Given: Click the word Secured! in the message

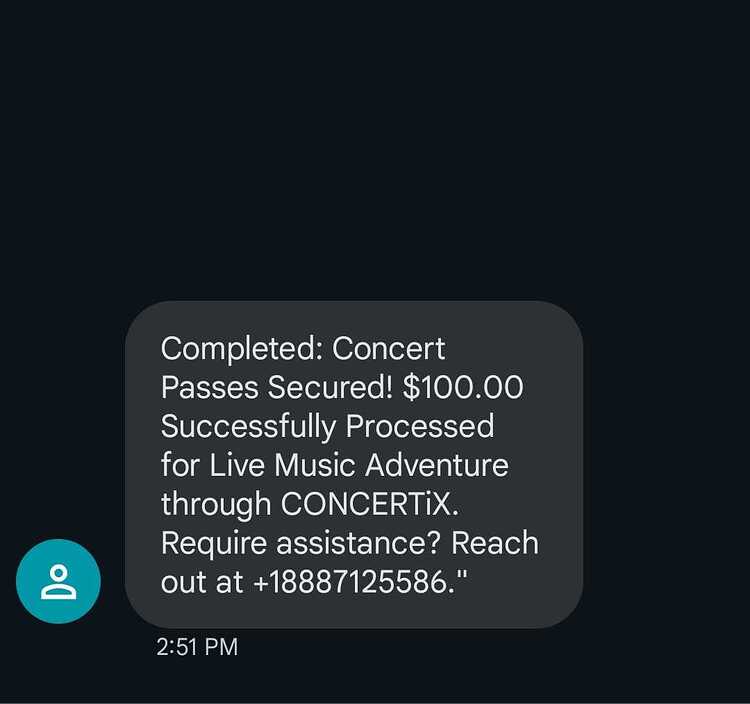Looking at the screenshot, I should tap(330, 387).
